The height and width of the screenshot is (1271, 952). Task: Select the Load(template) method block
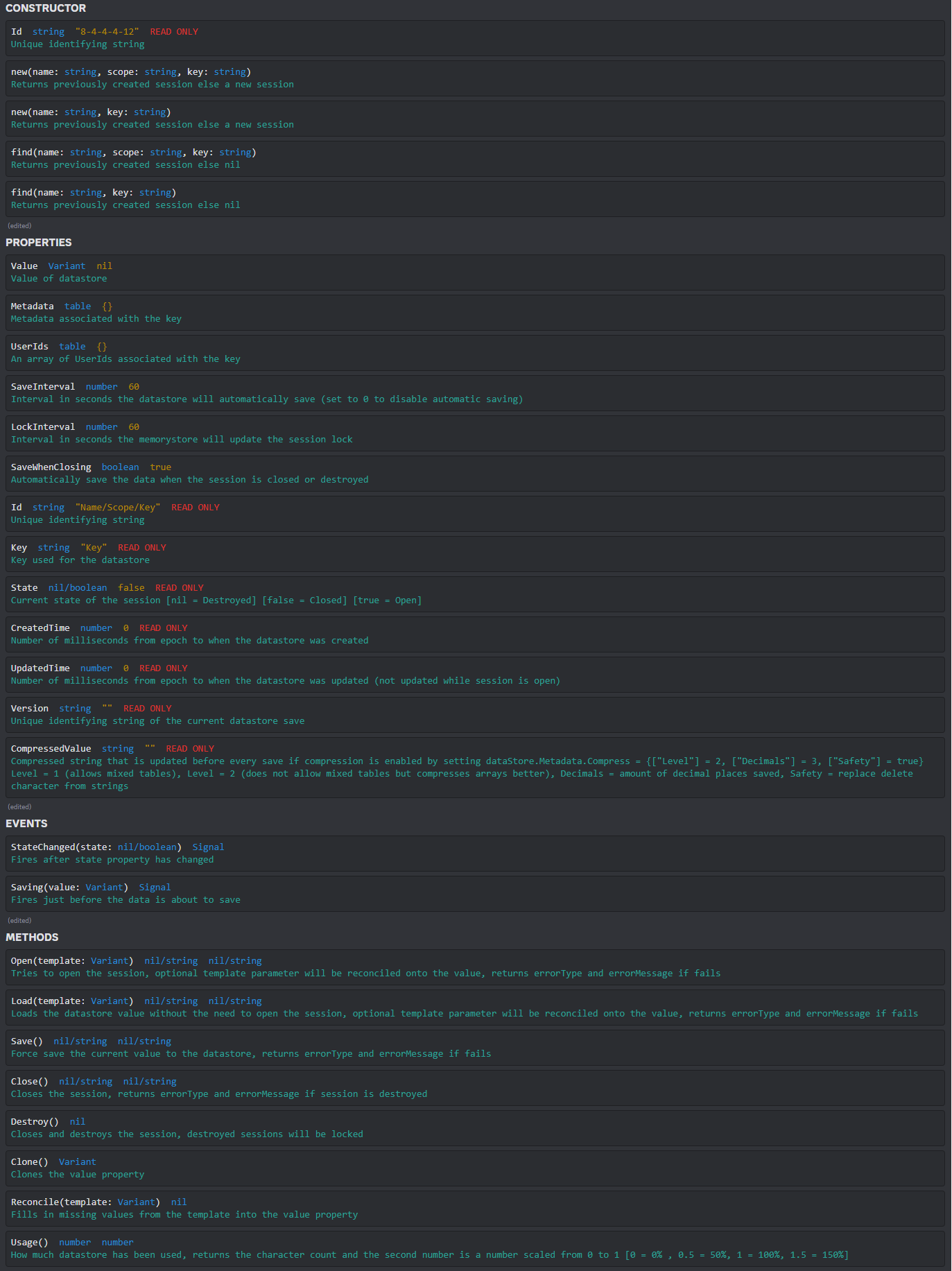(x=475, y=1008)
